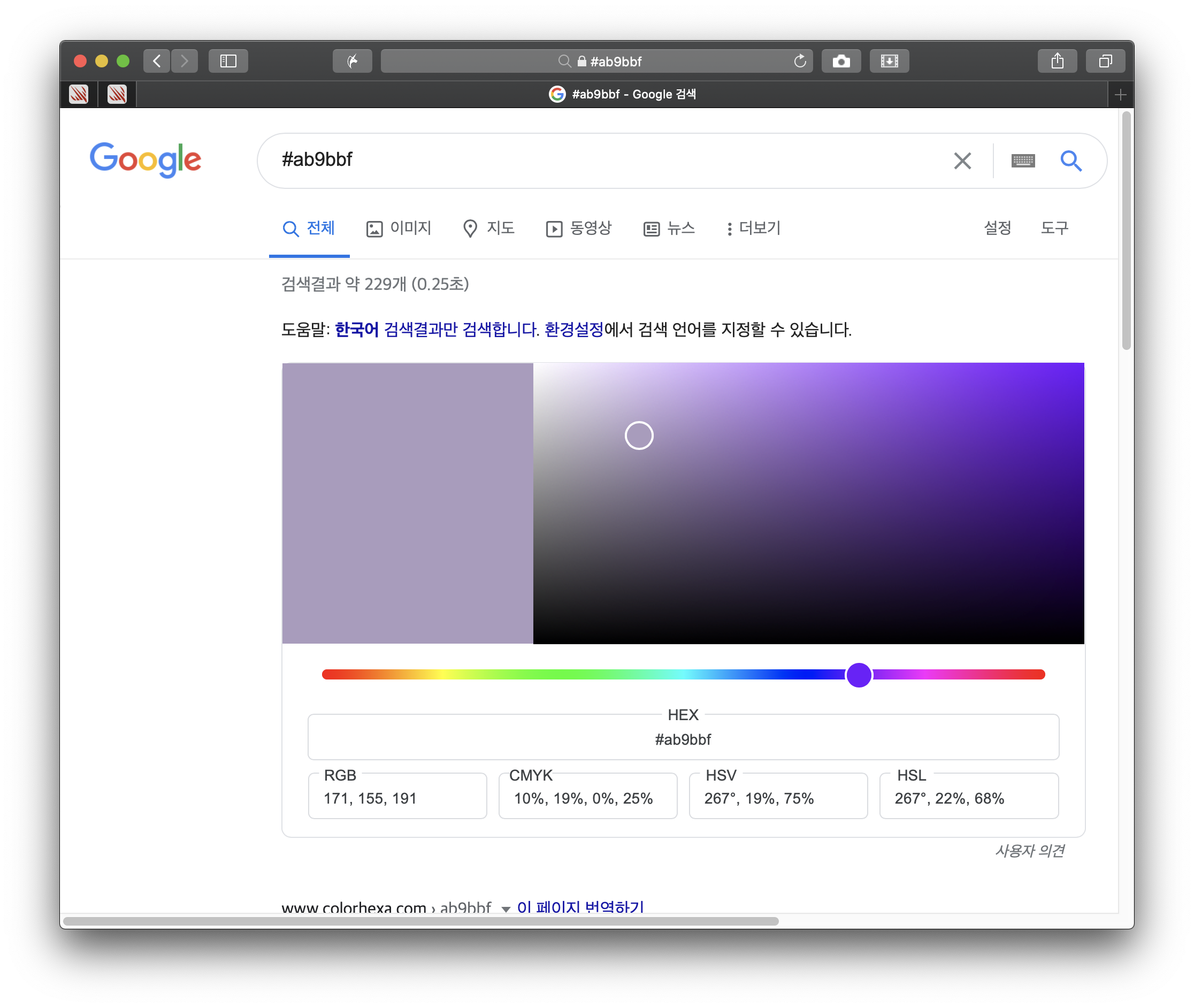Click the 이 페이지 번역하기 link
Viewport: 1194px width, 1008px height.
(x=580, y=907)
